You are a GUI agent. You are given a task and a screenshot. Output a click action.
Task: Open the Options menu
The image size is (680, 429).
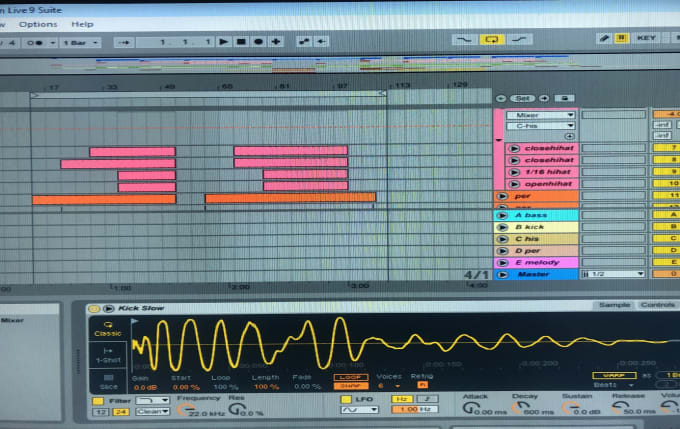[x=38, y=24]
